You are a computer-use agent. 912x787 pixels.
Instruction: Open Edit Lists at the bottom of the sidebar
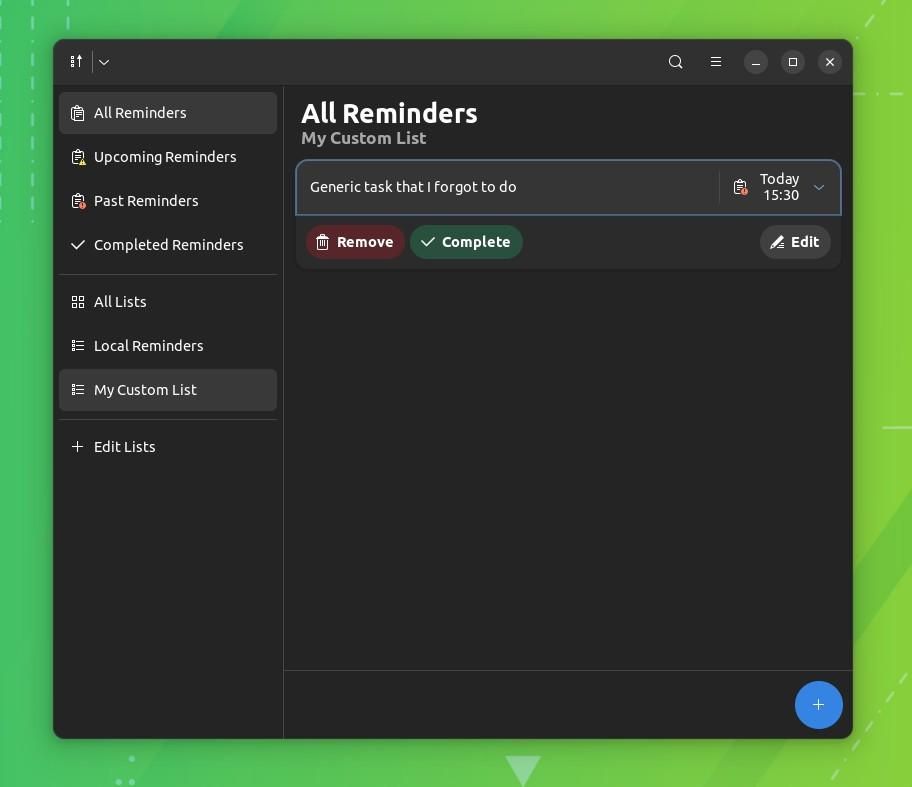(x=124, y=446)
